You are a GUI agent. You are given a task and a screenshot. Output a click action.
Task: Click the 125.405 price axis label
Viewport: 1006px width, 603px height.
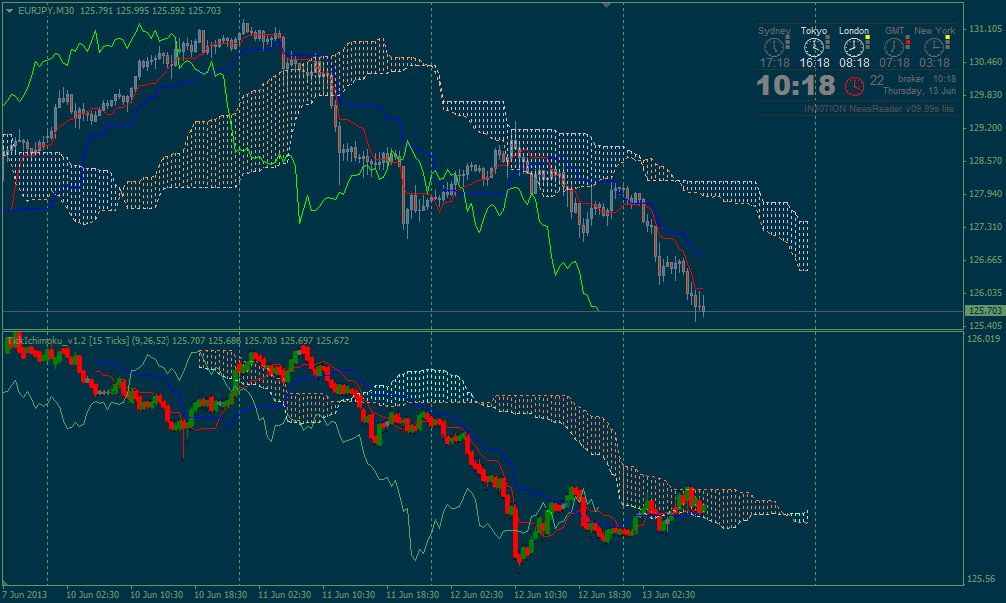(x=985, y=325)
